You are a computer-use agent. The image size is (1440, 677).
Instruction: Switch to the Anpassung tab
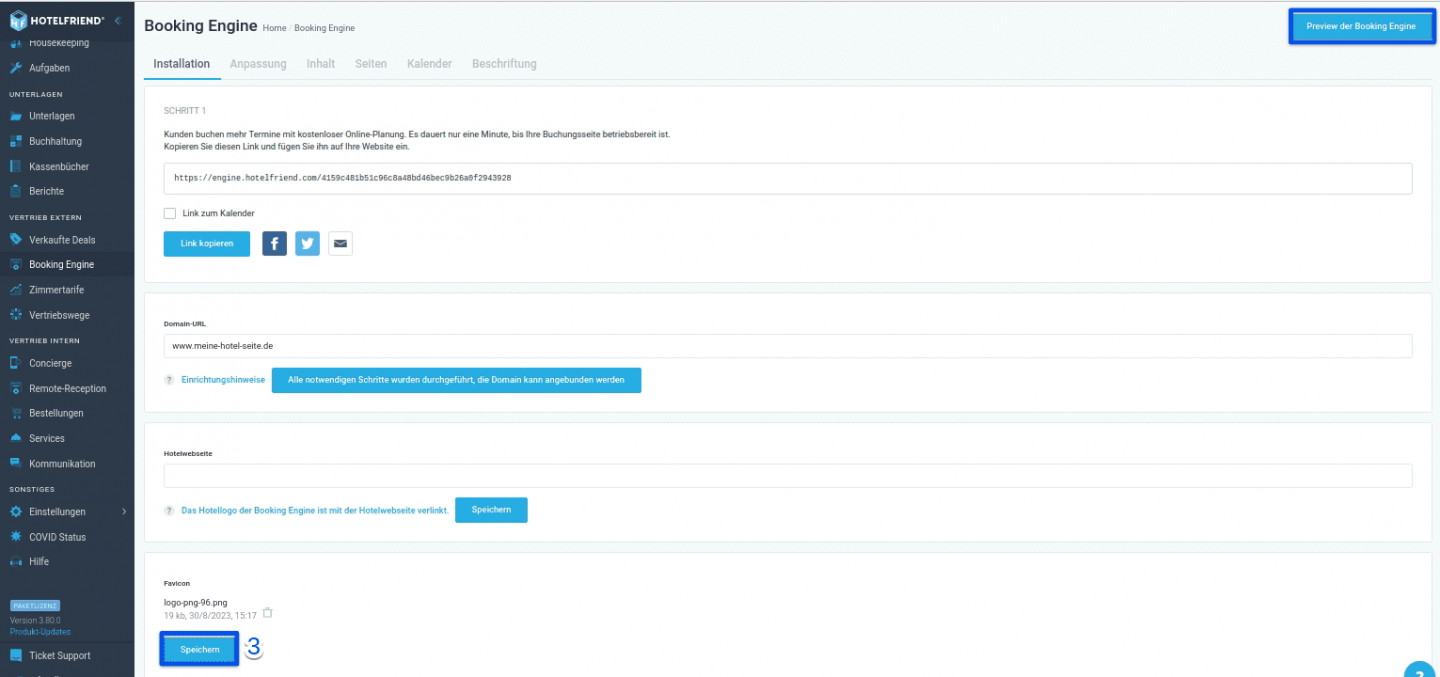point(258,64)
